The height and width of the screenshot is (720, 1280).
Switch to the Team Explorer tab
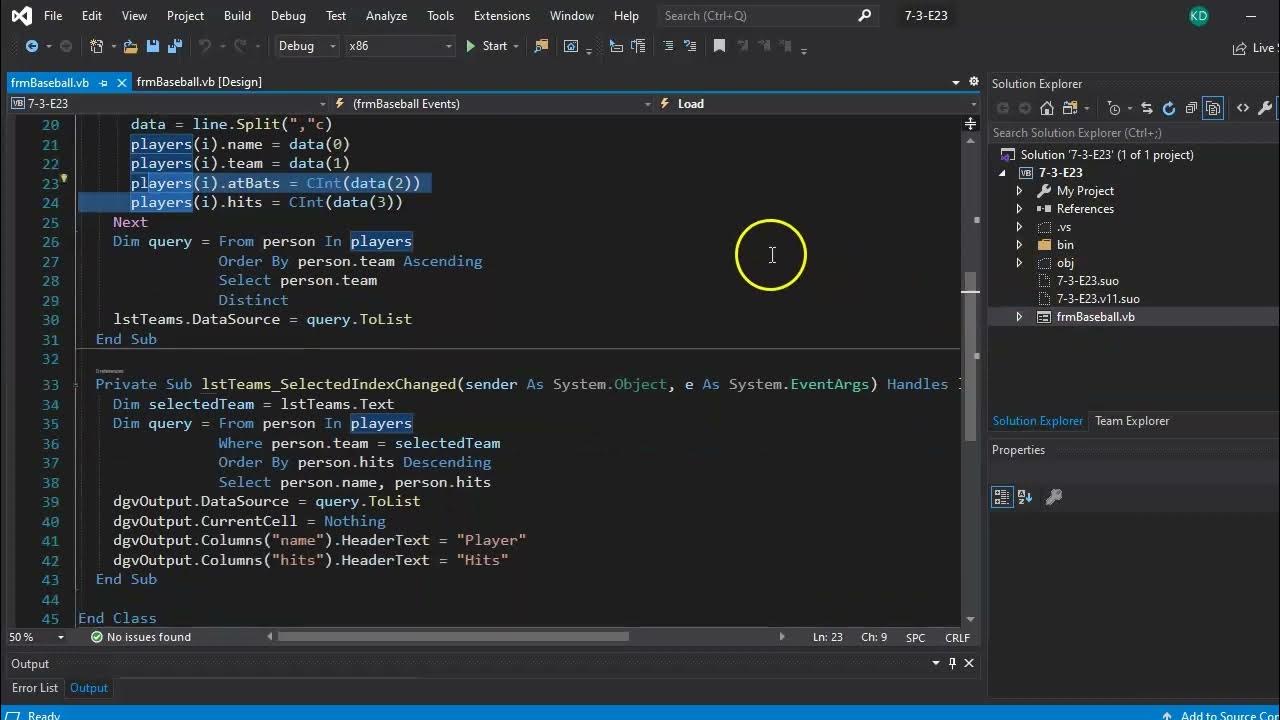[x=1132, y=421]
